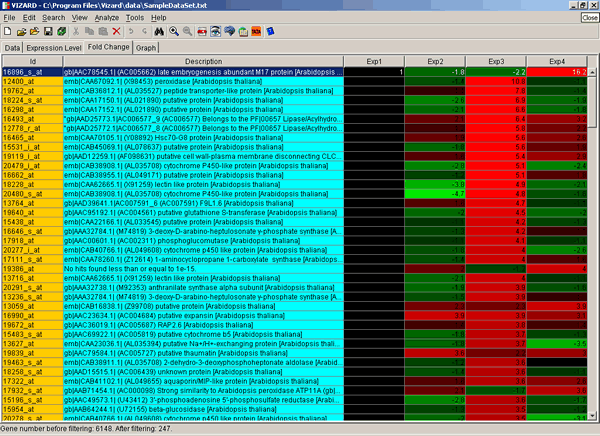Click the Description column header
600x436 pixels.
pyautogui.click(x=203, y=61)
